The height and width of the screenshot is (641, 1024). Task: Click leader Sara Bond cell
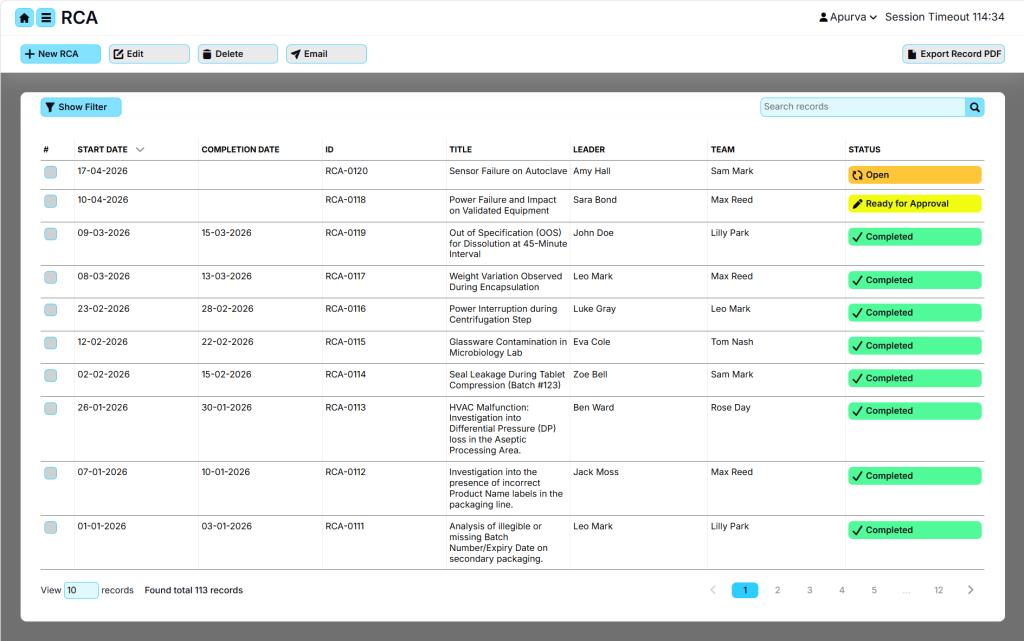[x=595, y=200]
